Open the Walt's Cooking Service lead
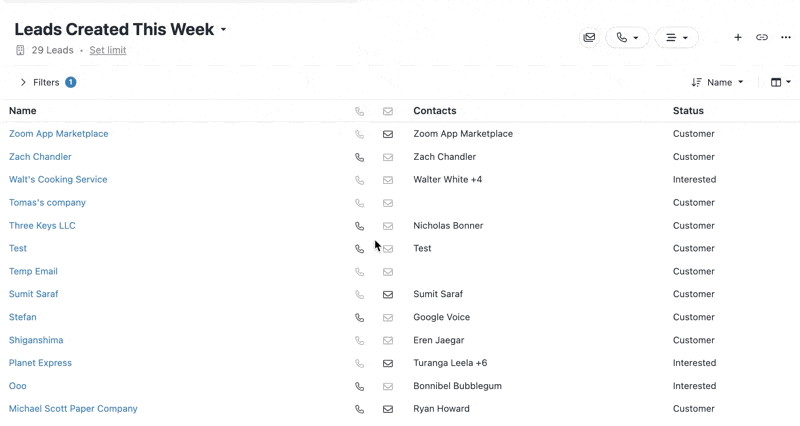800x426 pixels. [58, 180]
